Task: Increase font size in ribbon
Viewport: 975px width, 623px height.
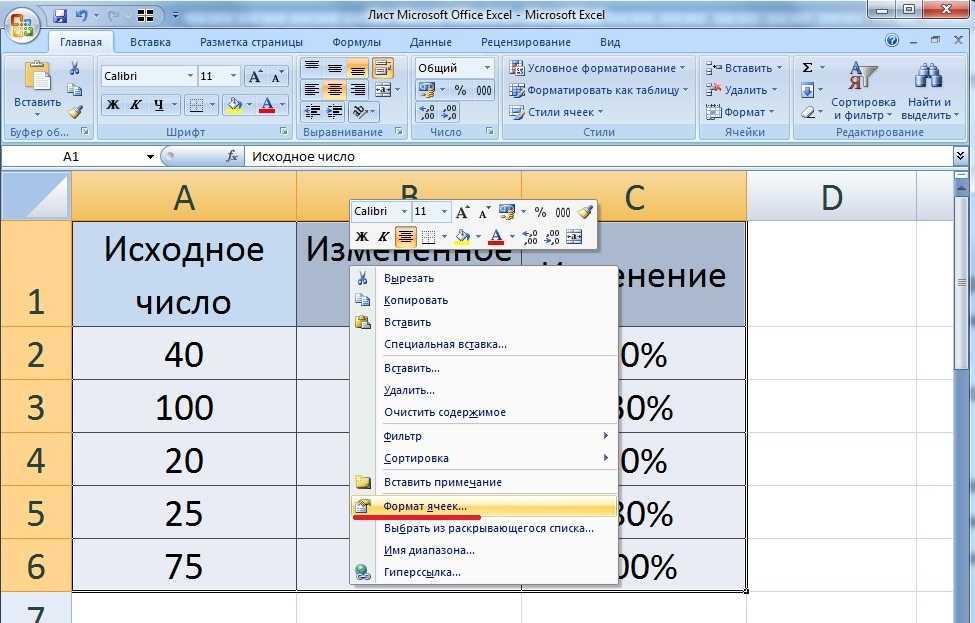Action: point(255,76)
